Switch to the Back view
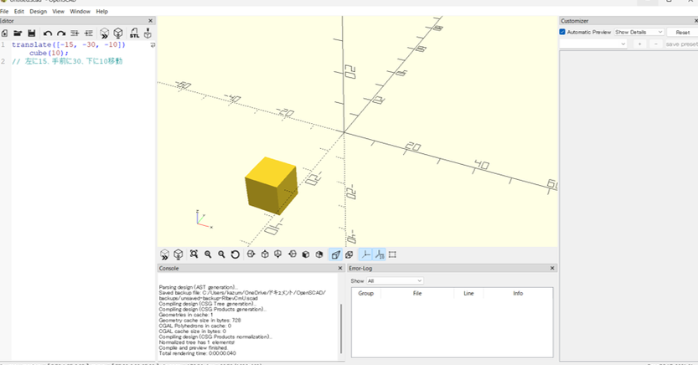The height and width of the screenshot is (365, 698). (x=319, y=254)
